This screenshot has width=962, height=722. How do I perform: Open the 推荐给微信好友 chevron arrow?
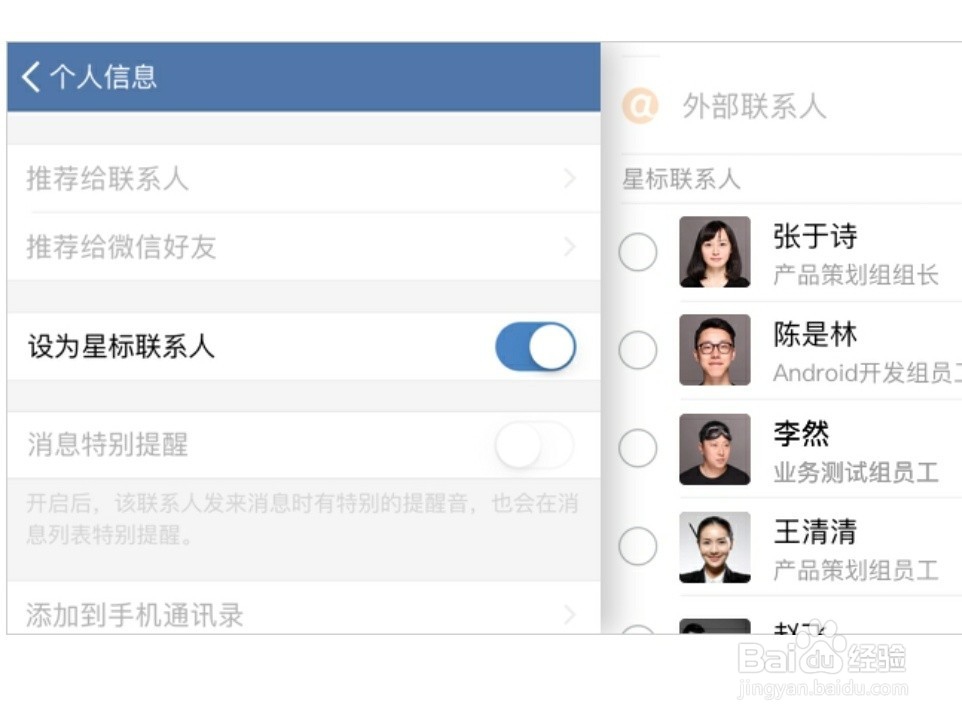click(x=569, y=247)
